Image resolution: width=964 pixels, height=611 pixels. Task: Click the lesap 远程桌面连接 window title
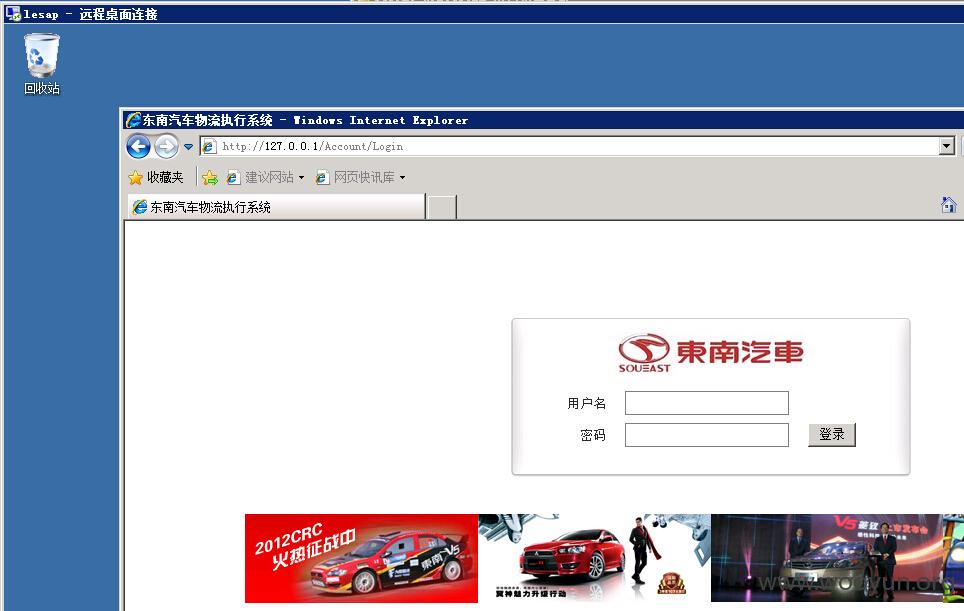point(90,14)
